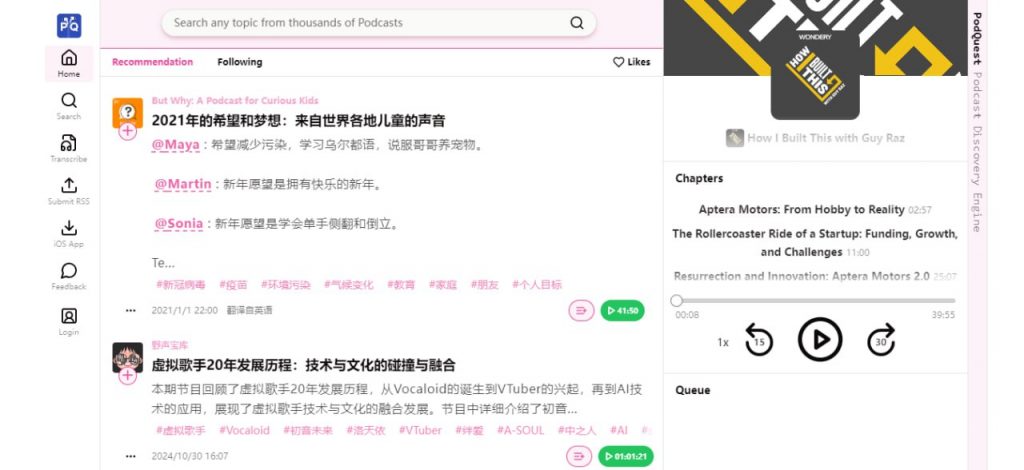Open Likes with the heart icon
This screenshot has height=470, width=1024.
(x=632, y=62)
